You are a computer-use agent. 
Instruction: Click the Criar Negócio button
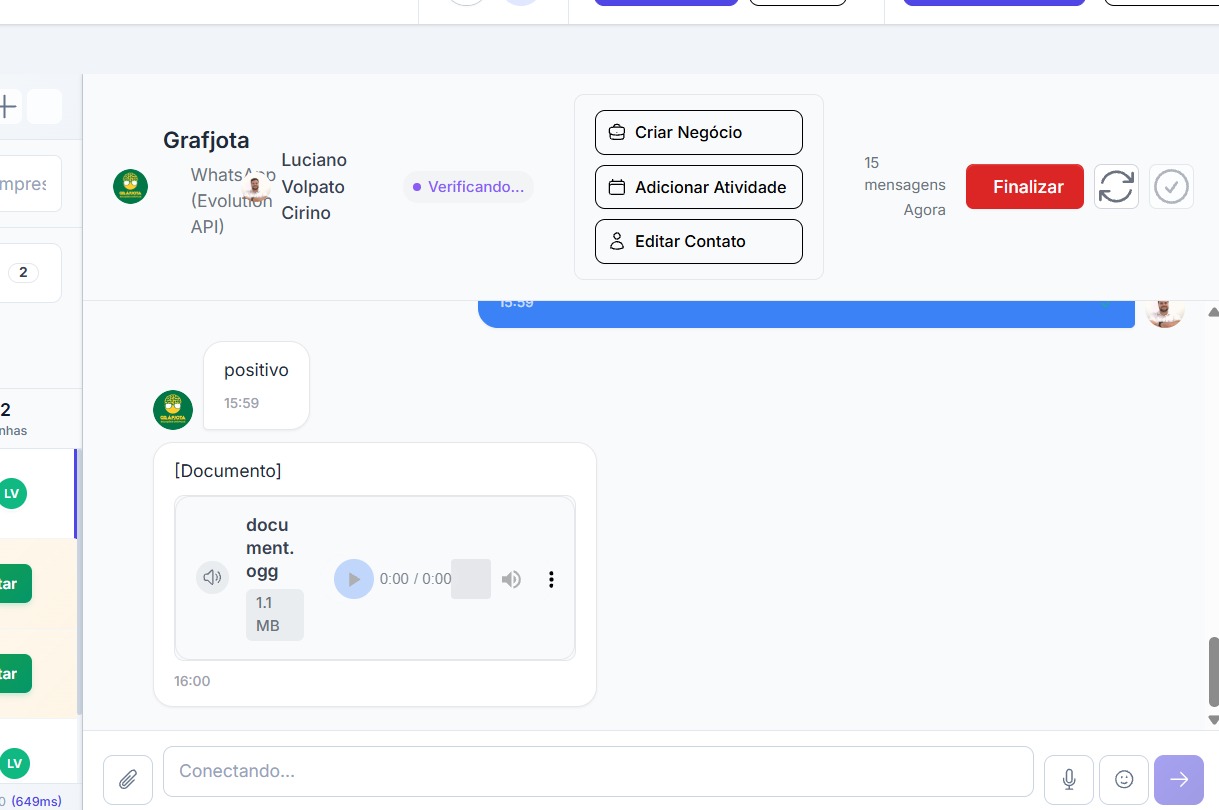(x=698, y=132)
